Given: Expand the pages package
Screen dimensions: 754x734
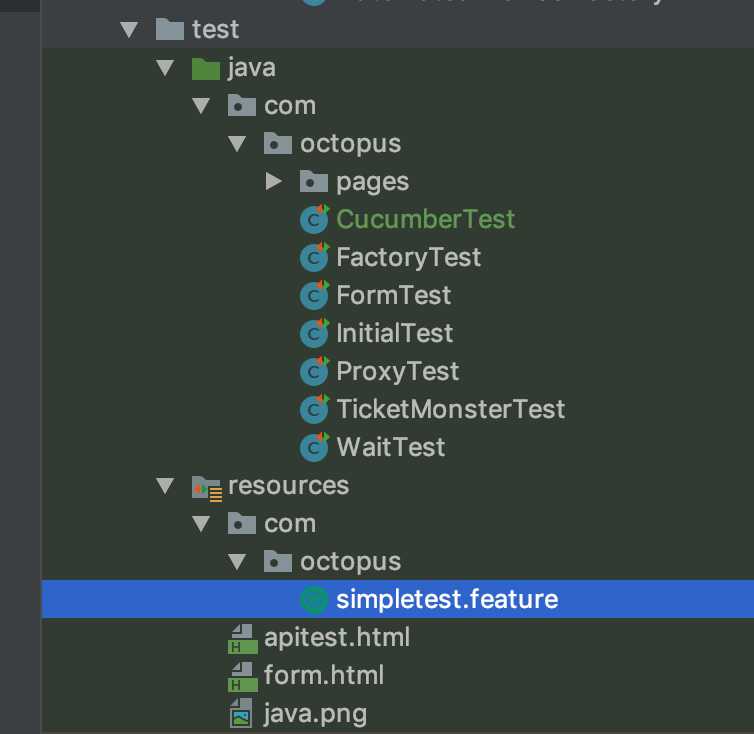Looking at the screenshot, I should click(x=273, y=182).
